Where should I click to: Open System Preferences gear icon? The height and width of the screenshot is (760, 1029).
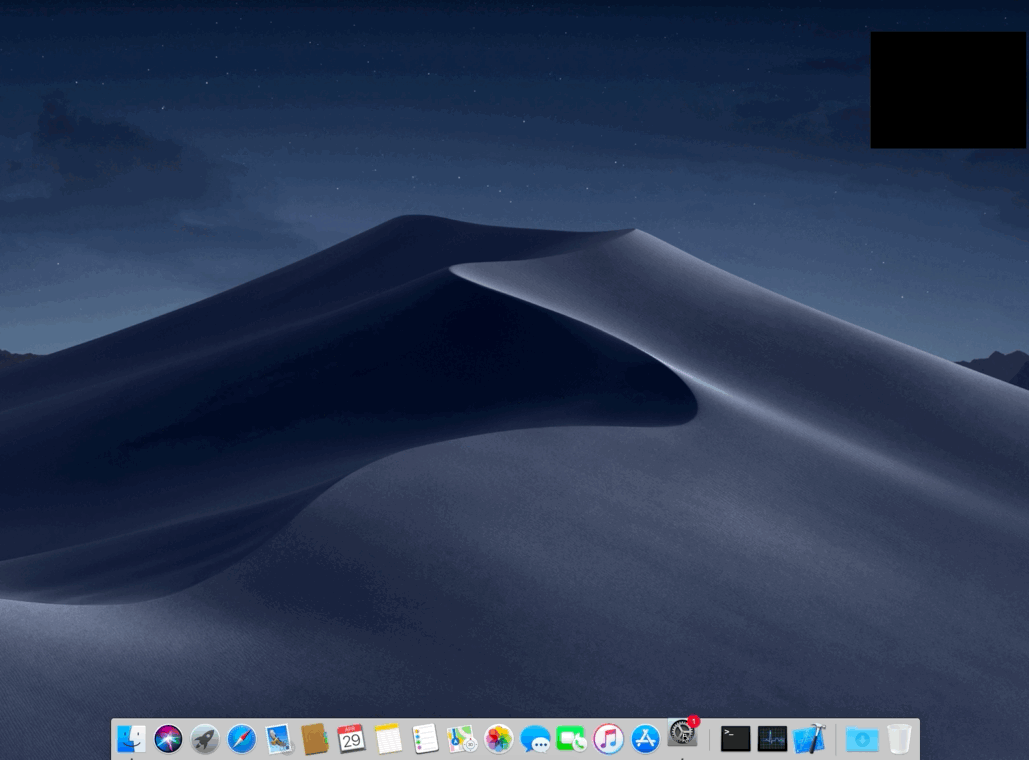pos(682,733)
